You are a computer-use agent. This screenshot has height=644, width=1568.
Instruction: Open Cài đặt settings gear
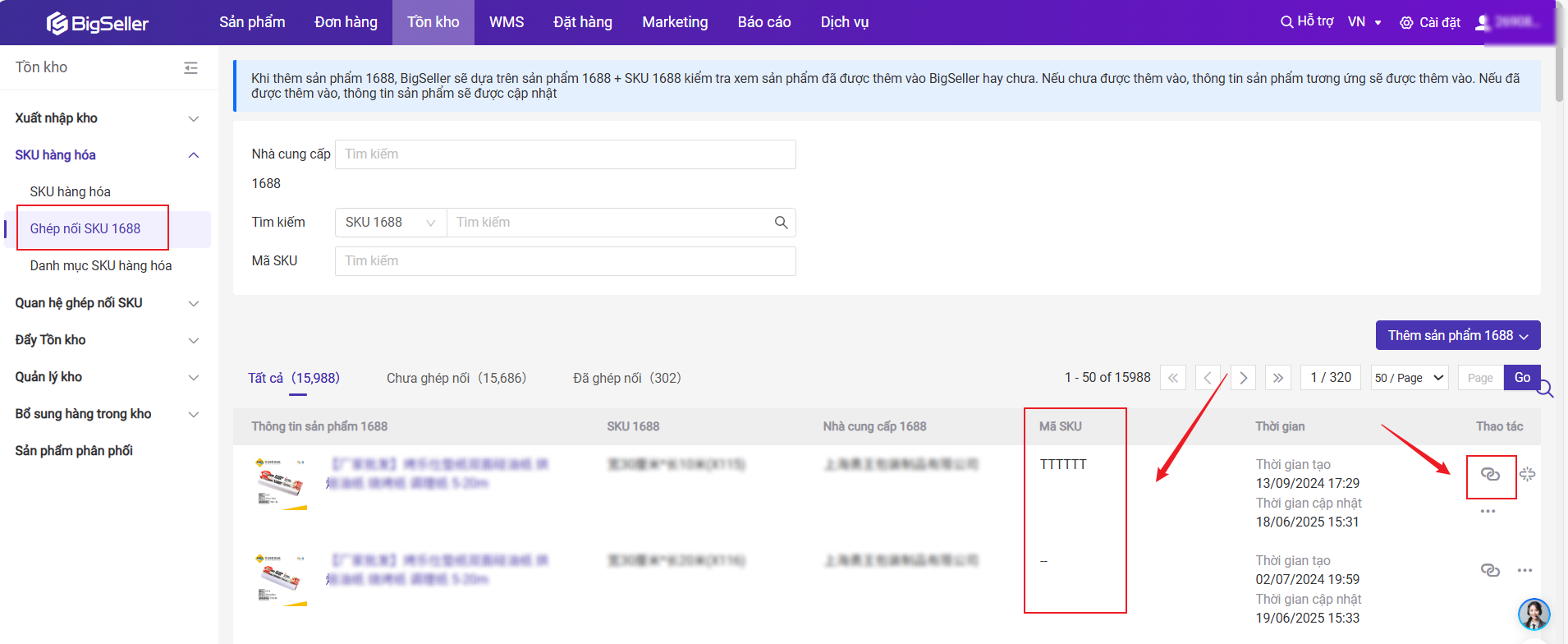[1429, 22]
